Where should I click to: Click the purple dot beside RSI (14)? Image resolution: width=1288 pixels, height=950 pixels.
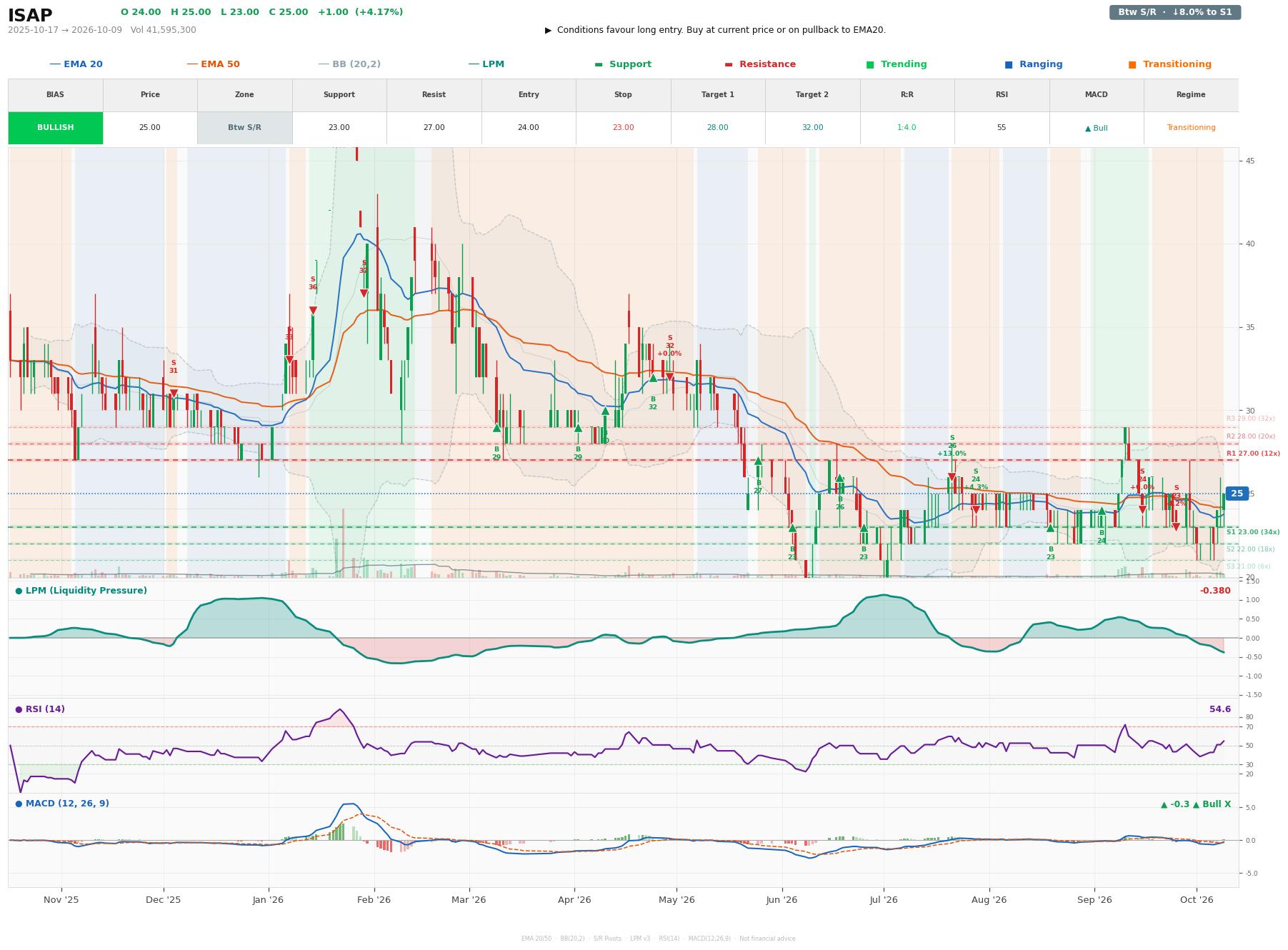(x=19, y=709)
